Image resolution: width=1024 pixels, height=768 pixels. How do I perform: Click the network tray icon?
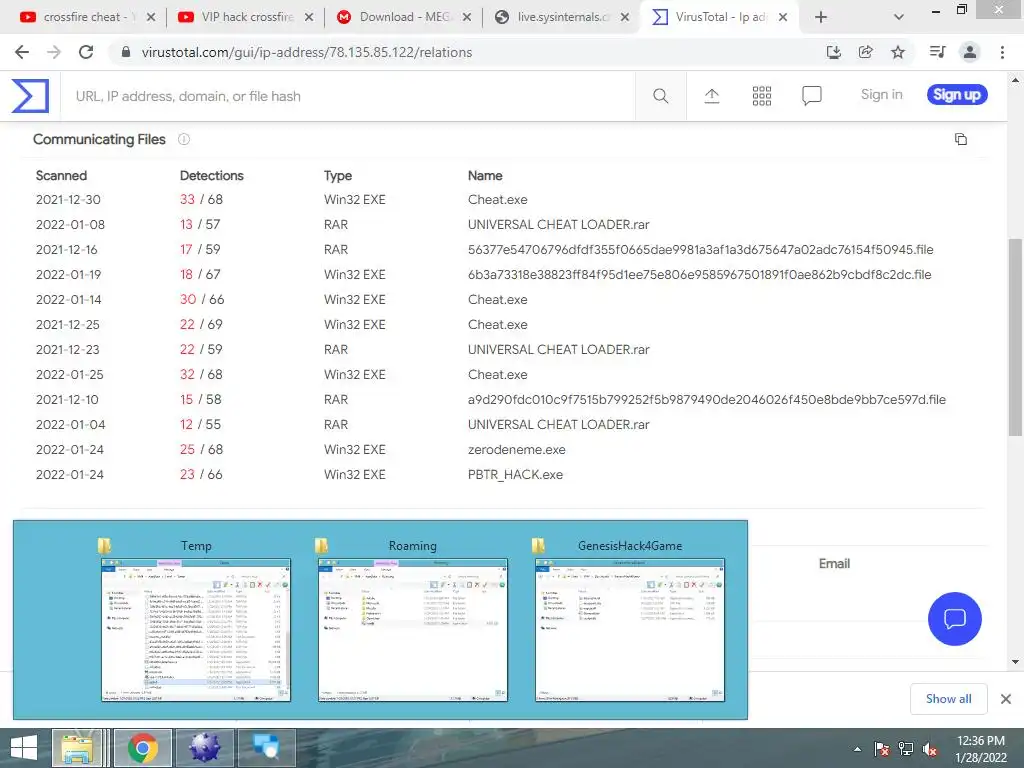905,749
